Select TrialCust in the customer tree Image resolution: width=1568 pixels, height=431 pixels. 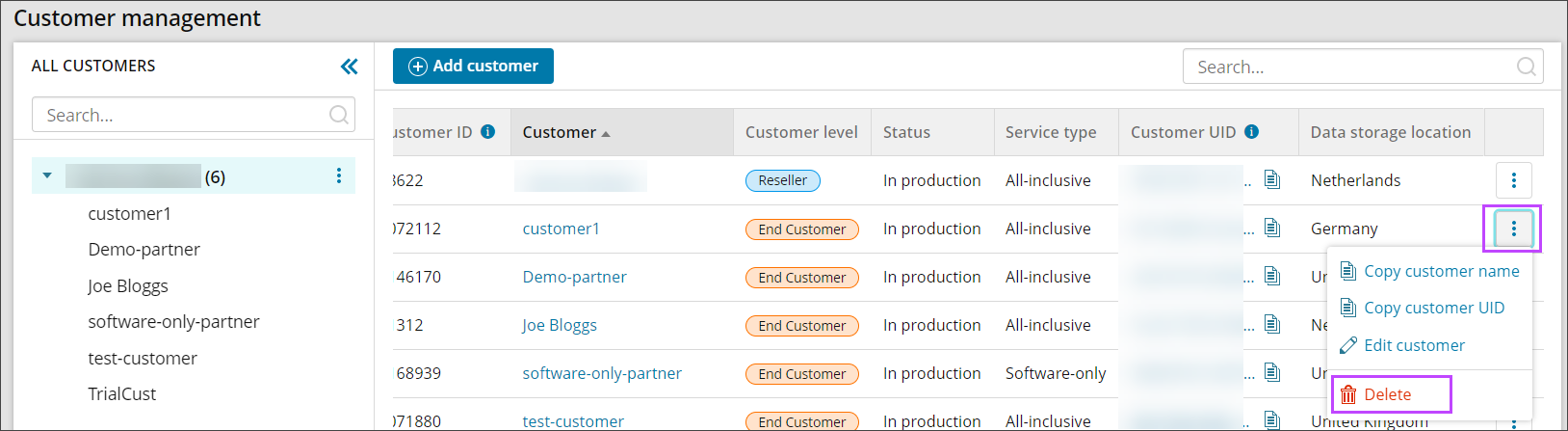pos(122,393)
